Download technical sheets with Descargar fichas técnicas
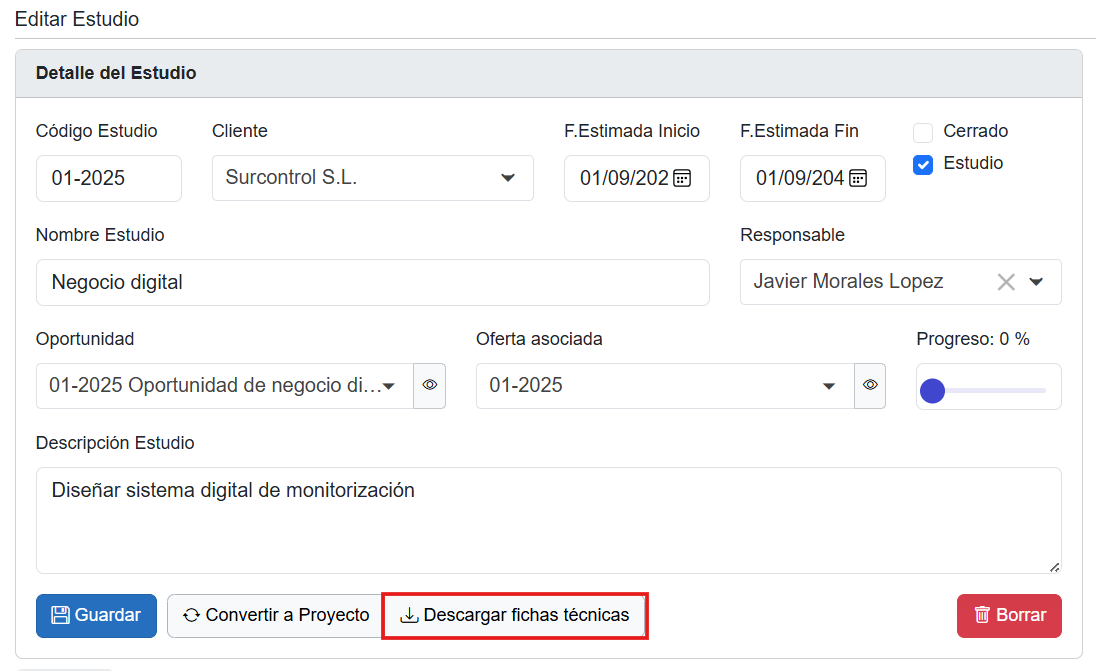The height and width of the screenshot is (671, 1096). 515,615
